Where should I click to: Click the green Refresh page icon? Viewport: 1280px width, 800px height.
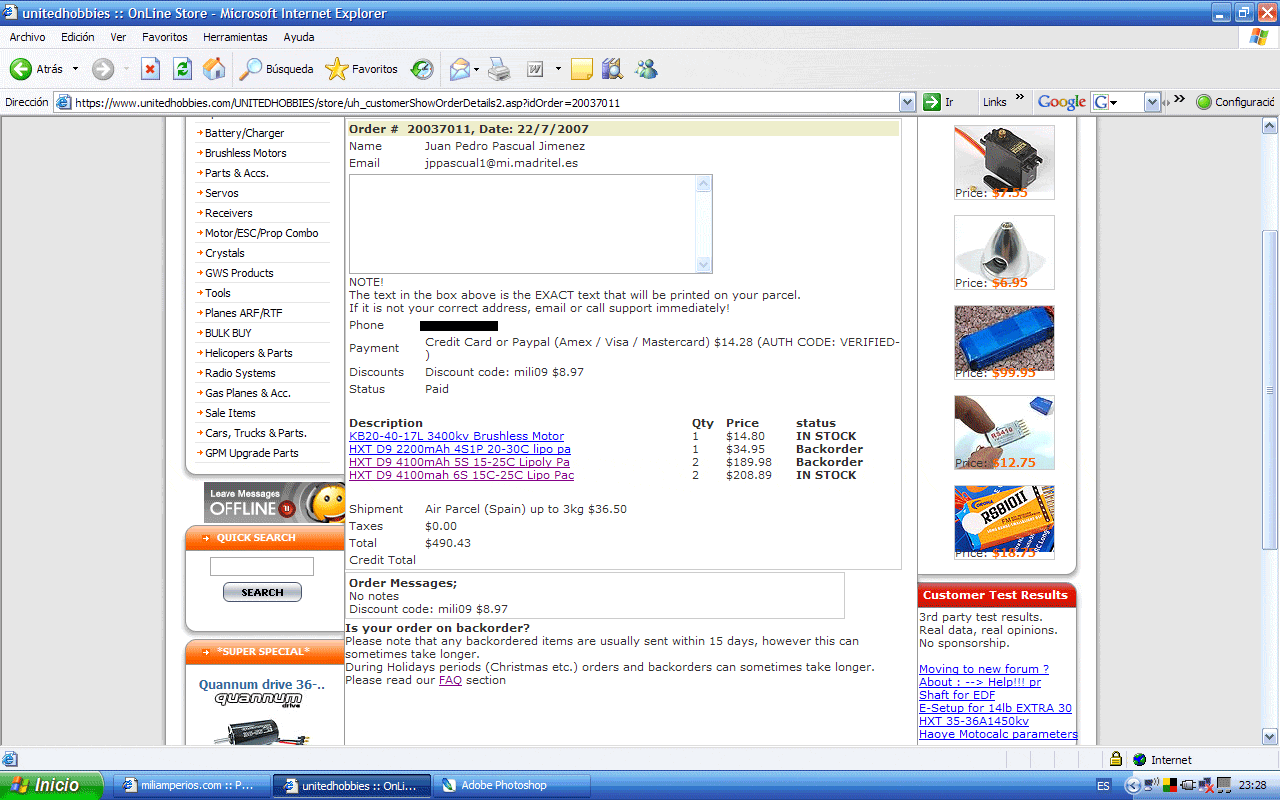pos(182,69)
